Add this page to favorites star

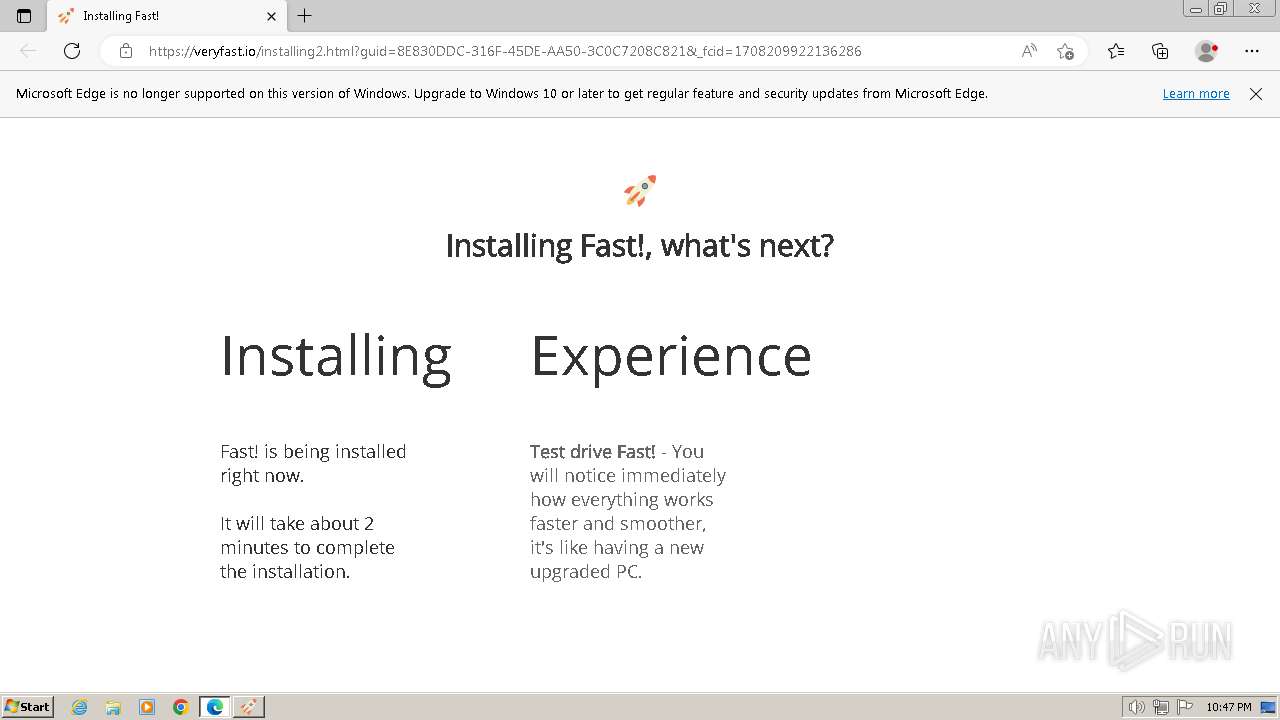(x=1065, y=51)
